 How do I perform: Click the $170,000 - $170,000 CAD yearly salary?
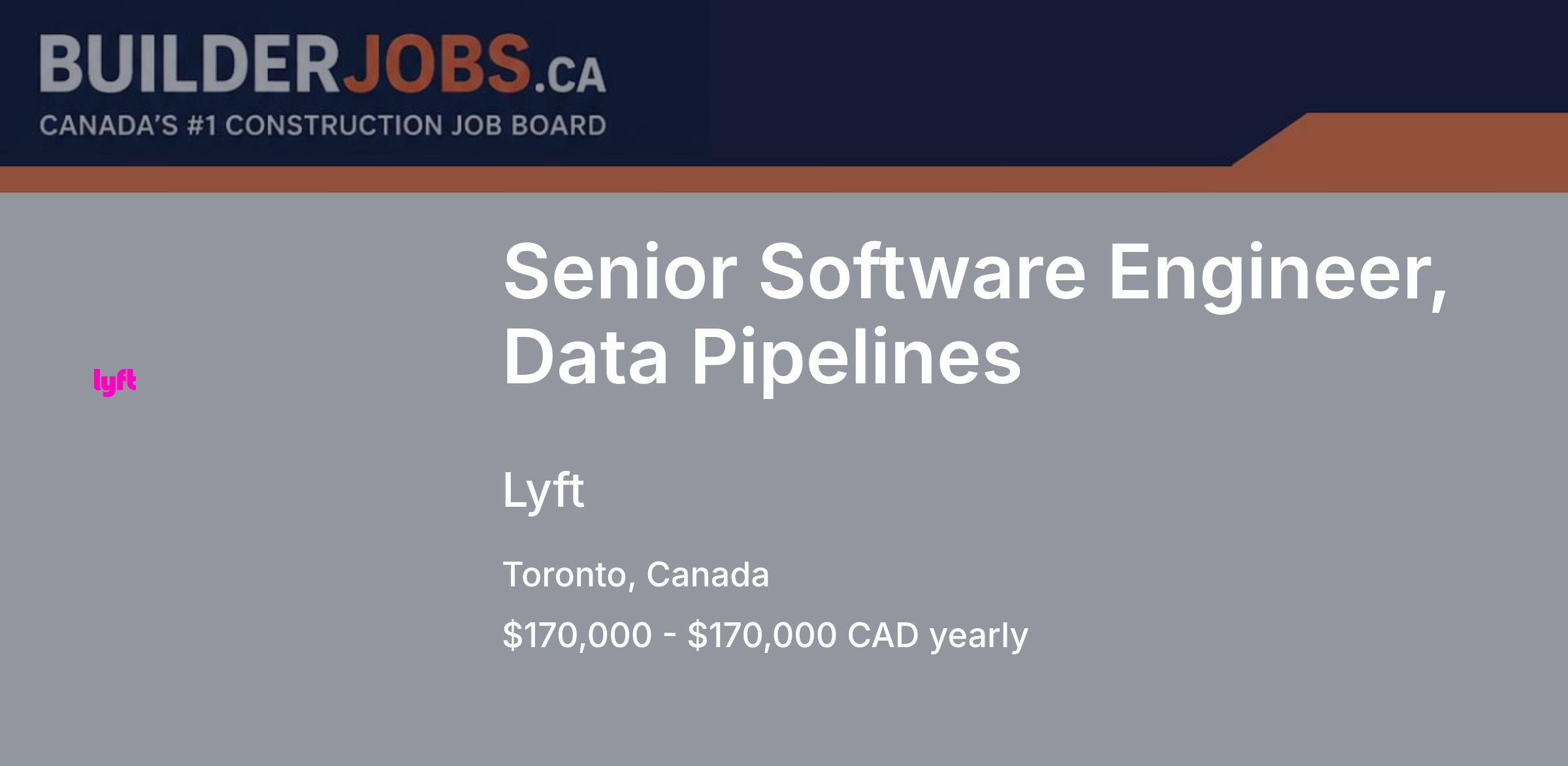765,635
